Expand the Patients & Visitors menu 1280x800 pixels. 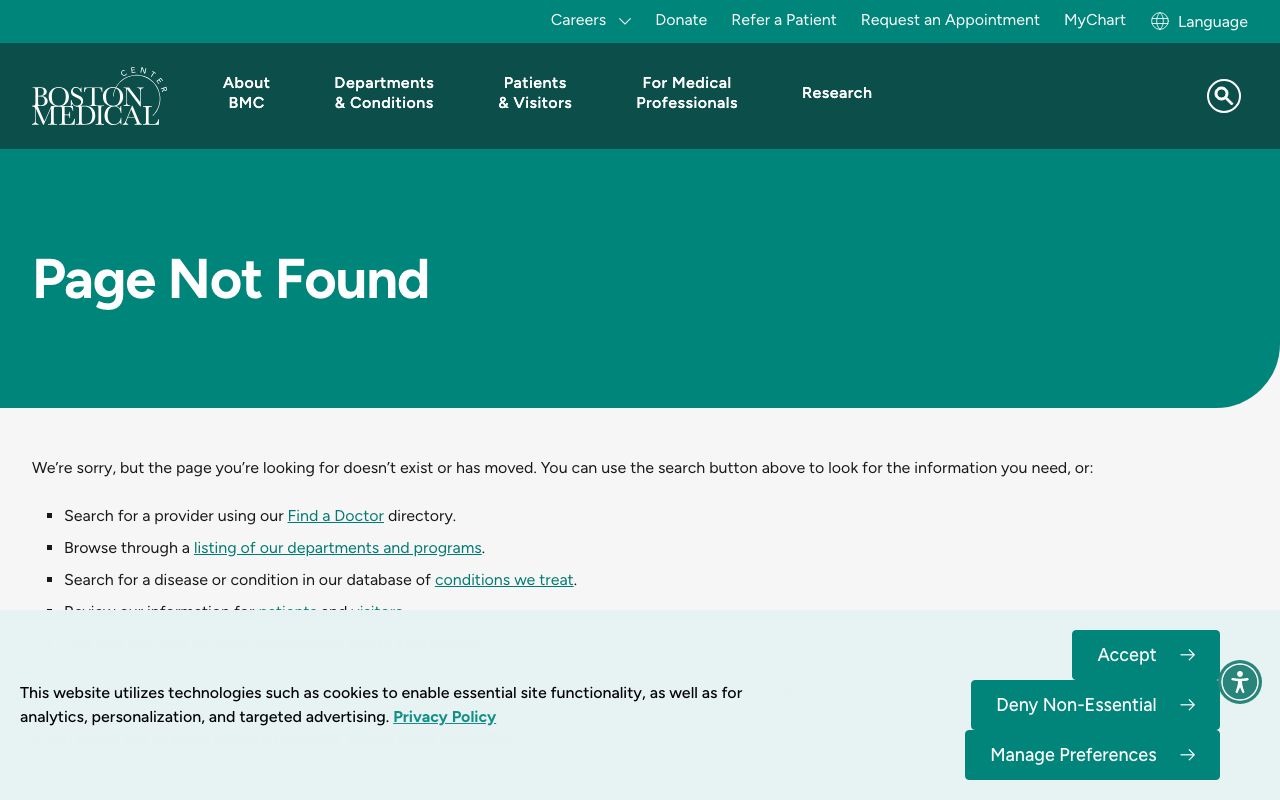click(x=535, y=93)
